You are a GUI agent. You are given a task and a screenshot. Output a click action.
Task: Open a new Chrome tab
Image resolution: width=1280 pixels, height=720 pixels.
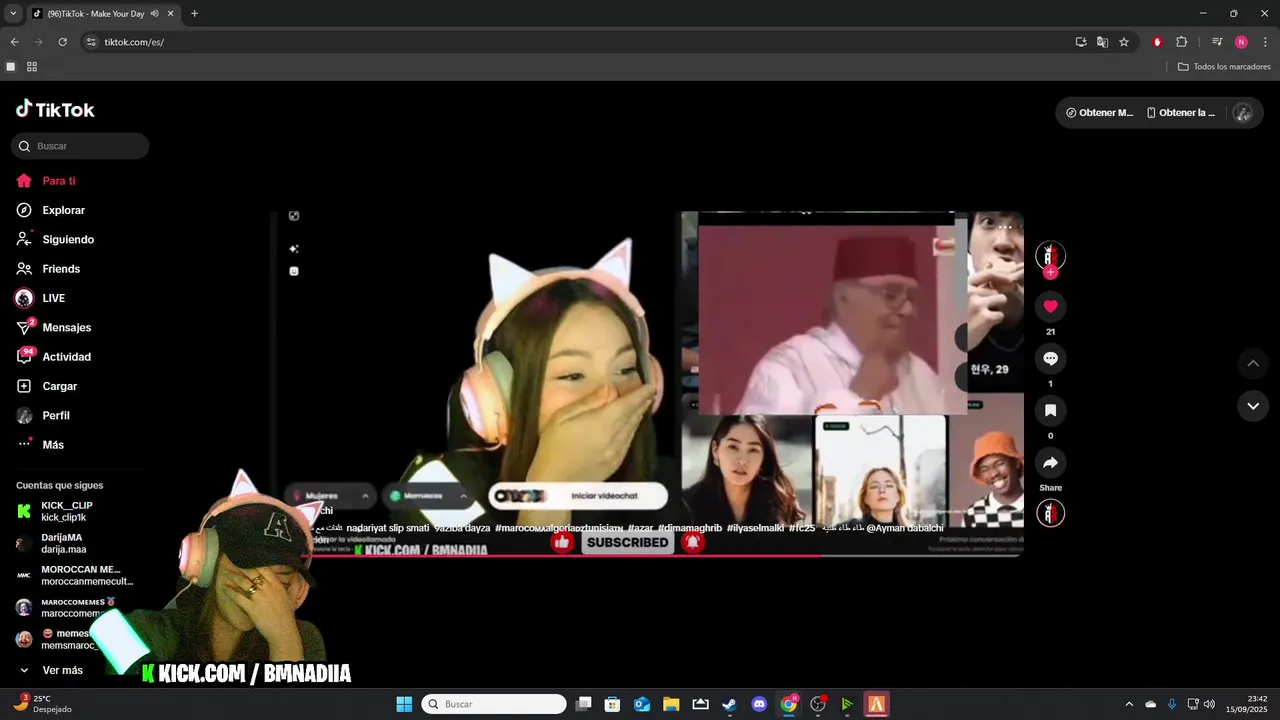[x=194, y=14]
